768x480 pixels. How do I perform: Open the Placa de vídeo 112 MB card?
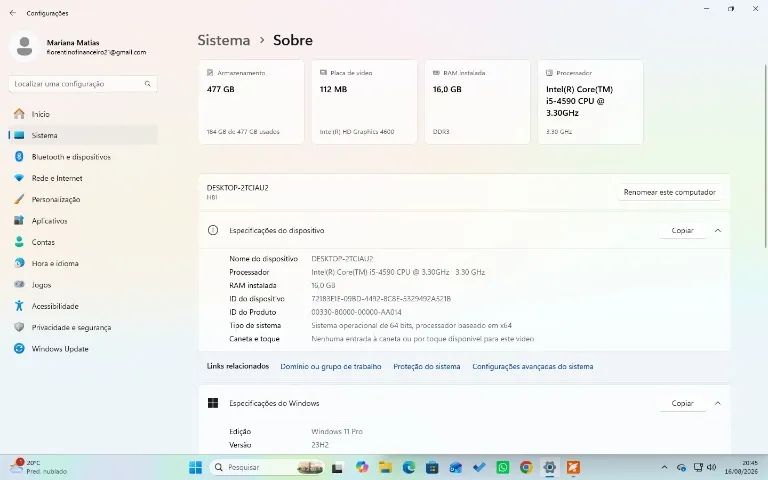click(364, 102)
